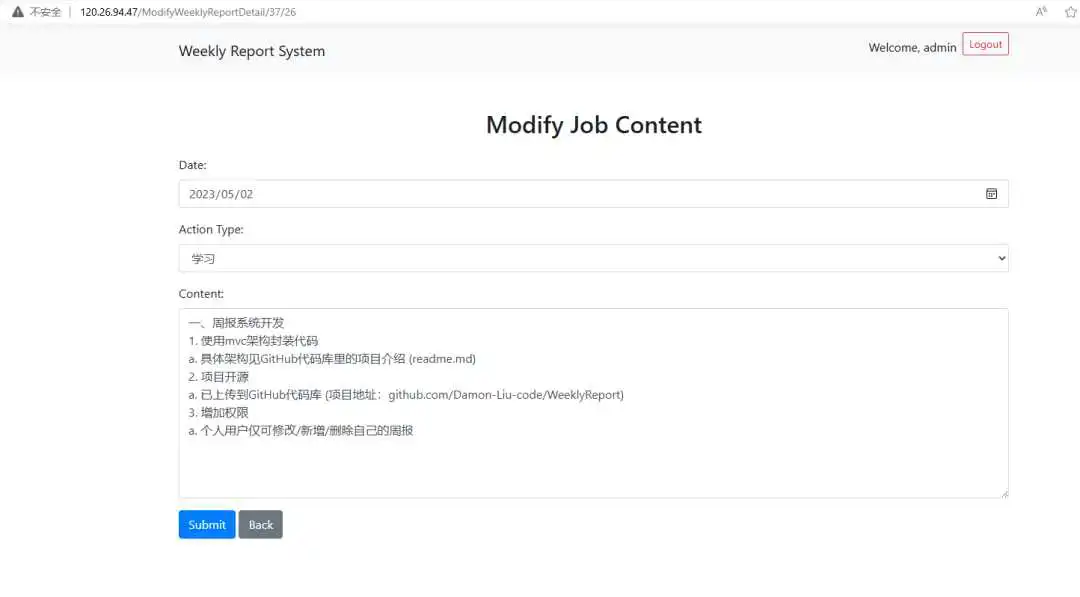Select the year 2023 in Date field

tap(202, 195)
